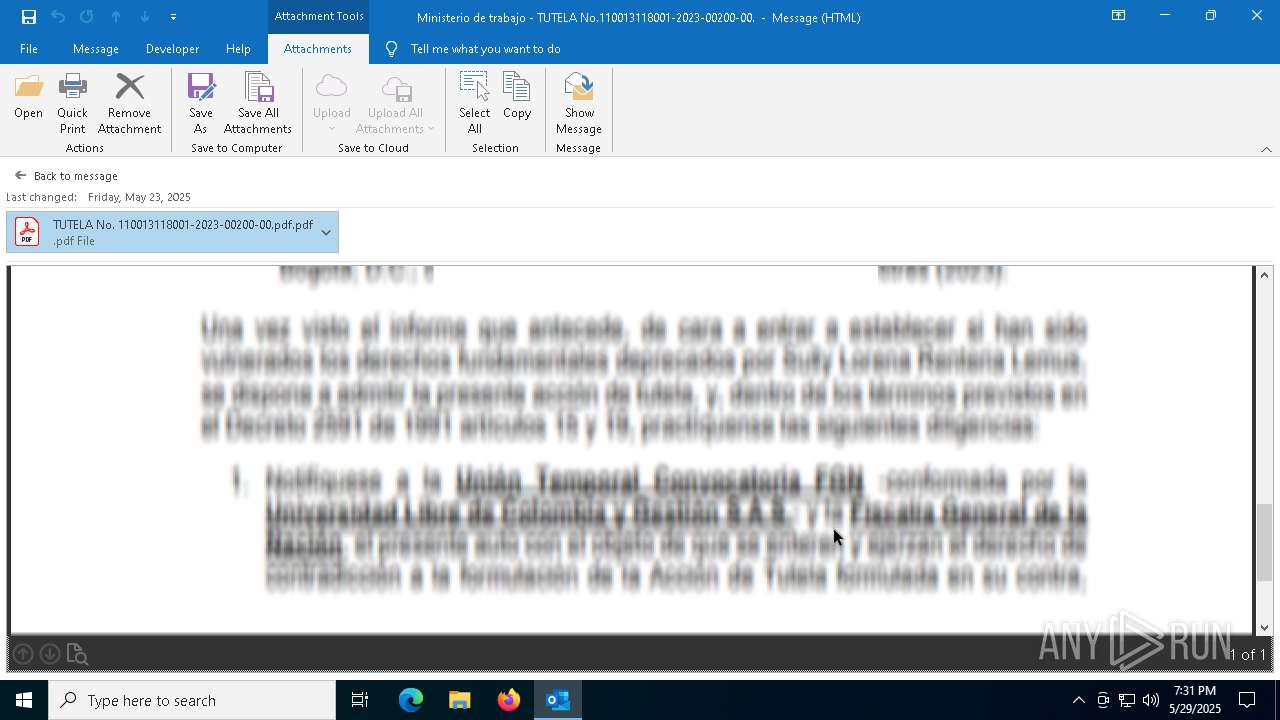Click Outlook icon on taskbar
This screenshot has height=720, width=1280.
pyautogui.click(x=558, y=700)
